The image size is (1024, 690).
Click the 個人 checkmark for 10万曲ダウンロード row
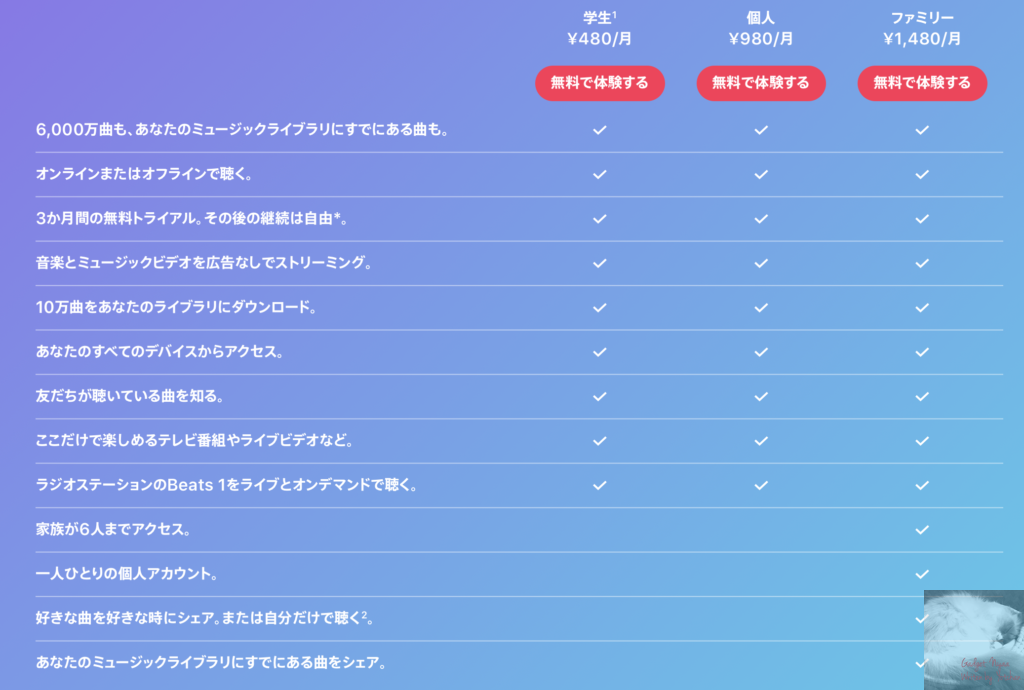761,307
